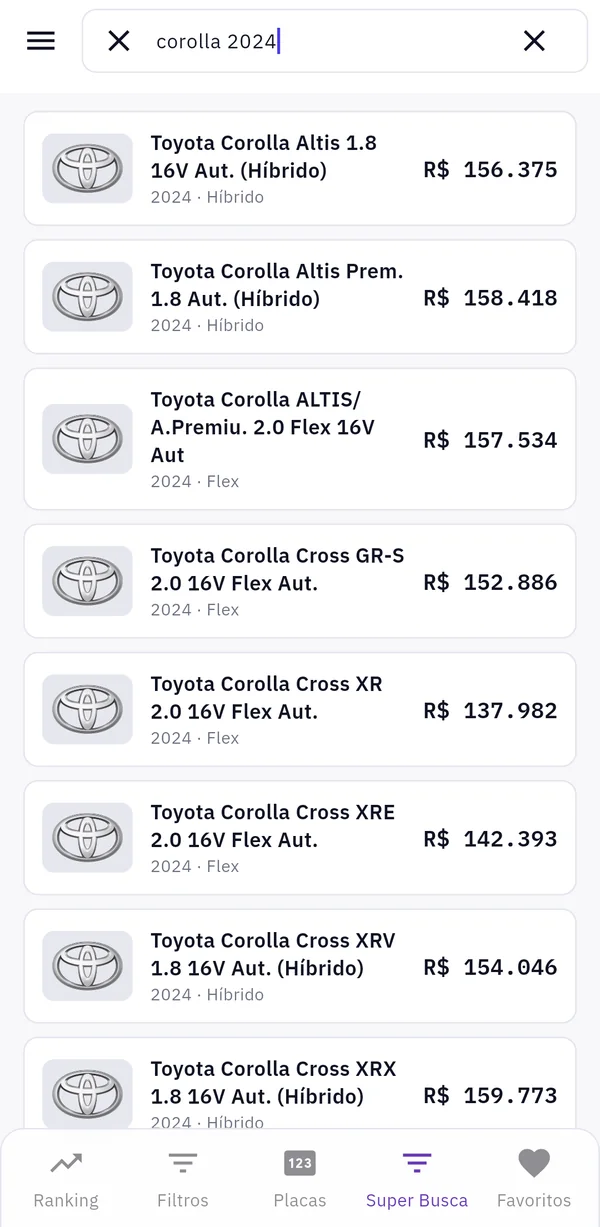Select Toyota Corolla Cross XRV Híbrido result
Image resolution: width=600 pixels, height=1227 pixels.
pyautogui.click(x=300, y=966)
